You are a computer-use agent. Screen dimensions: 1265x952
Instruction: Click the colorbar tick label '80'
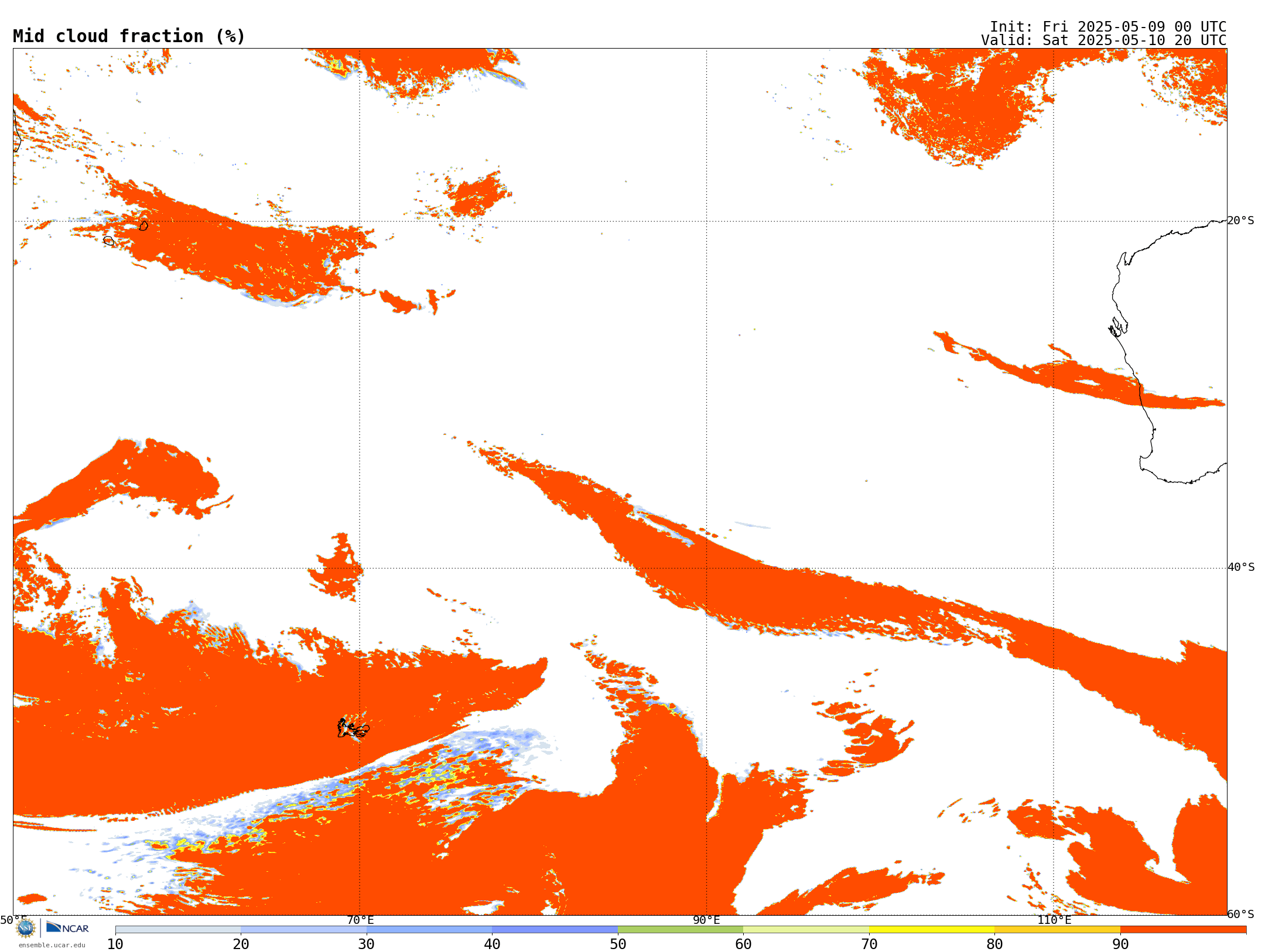click(x=995, y=944)
